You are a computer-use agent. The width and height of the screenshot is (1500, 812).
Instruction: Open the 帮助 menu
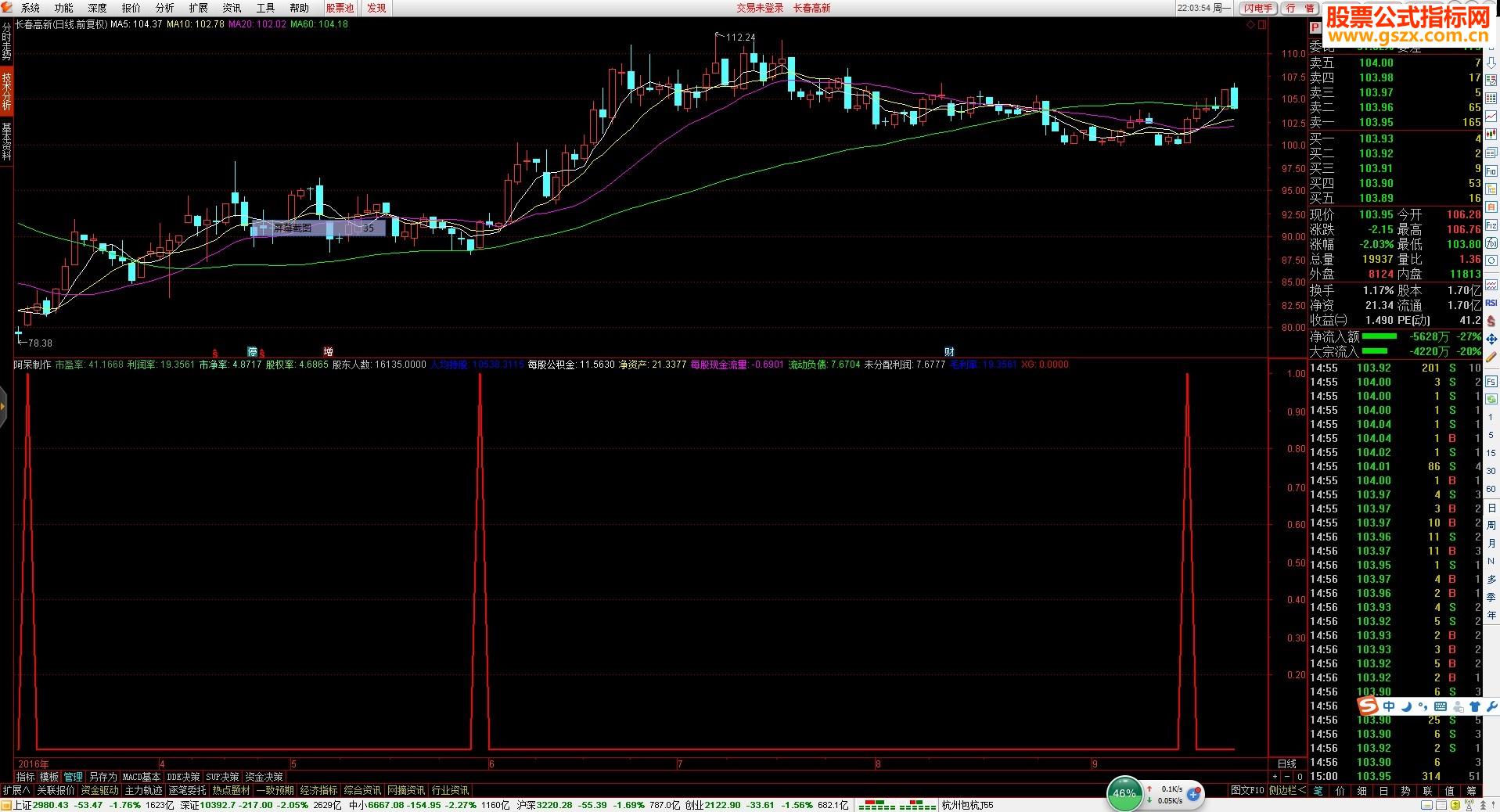click(x=299, y=8)
